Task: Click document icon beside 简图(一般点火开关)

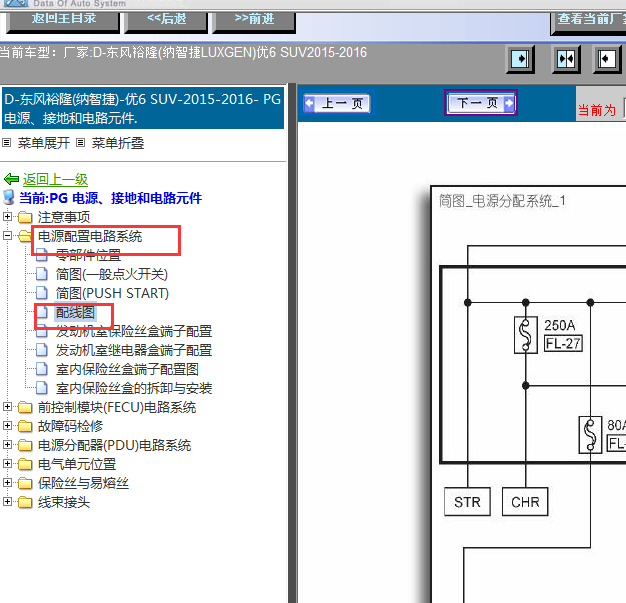Action: (42, 274)
